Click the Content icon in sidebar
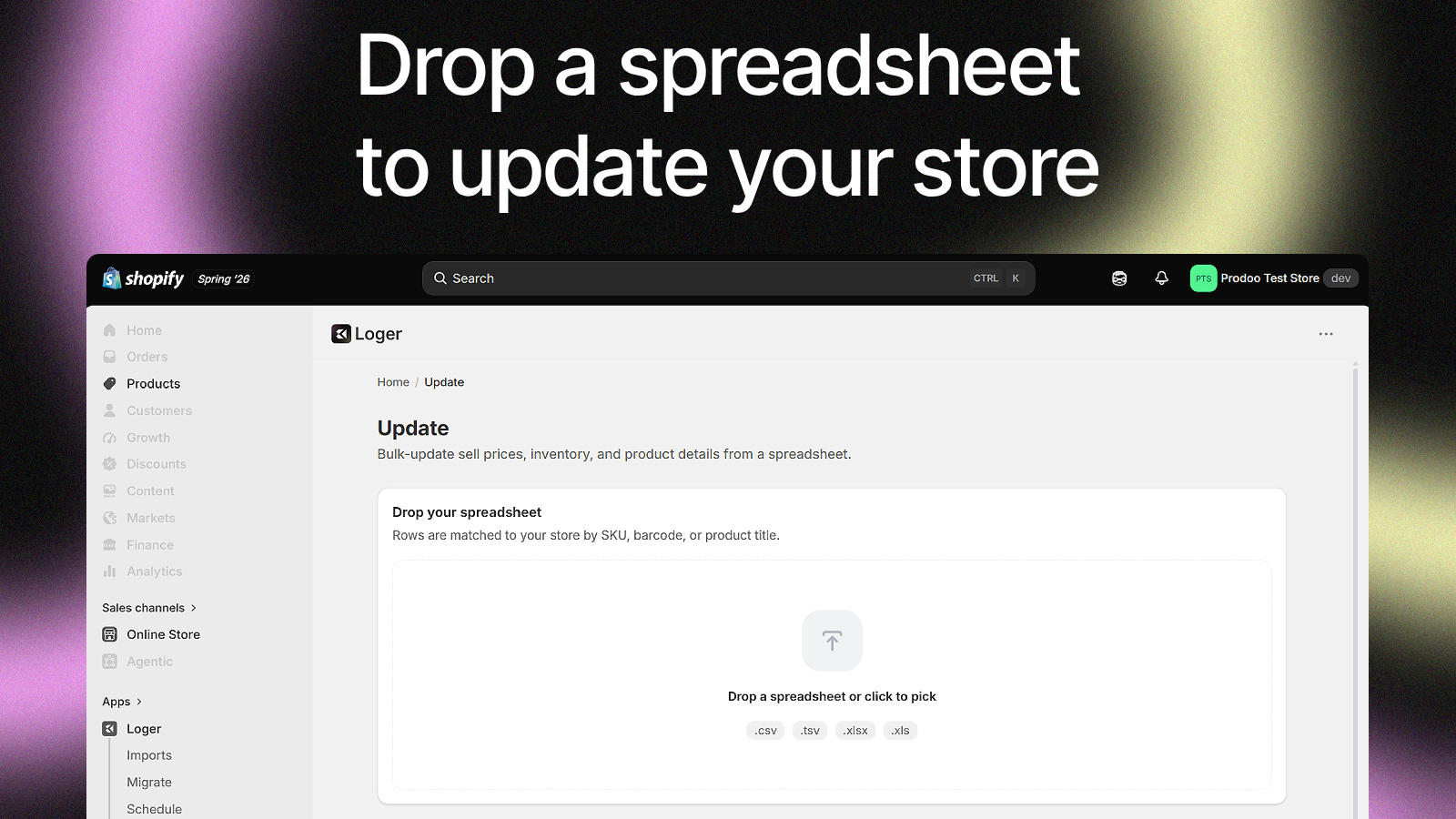Image resolution: width=1456 pixels, height=819 pixels. coord(110,491)
